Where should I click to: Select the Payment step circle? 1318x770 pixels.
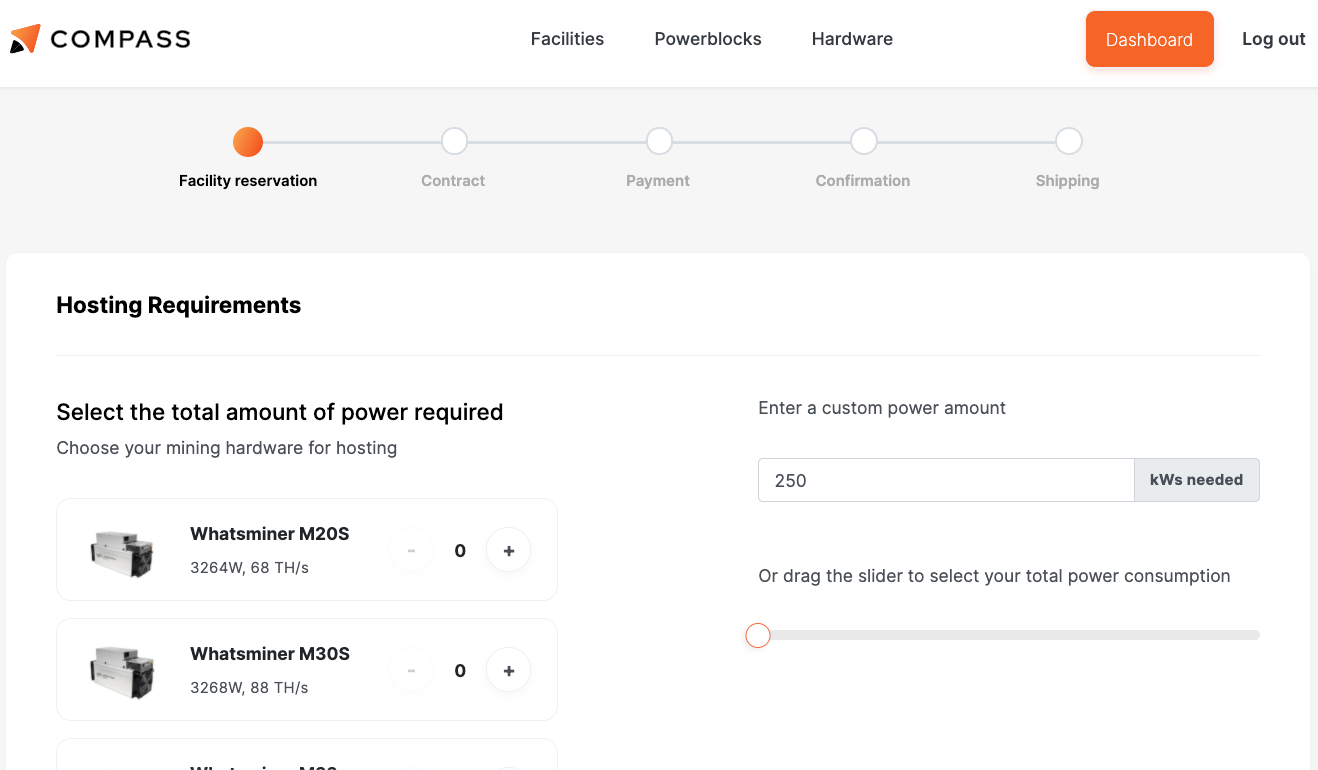point(659,142)
